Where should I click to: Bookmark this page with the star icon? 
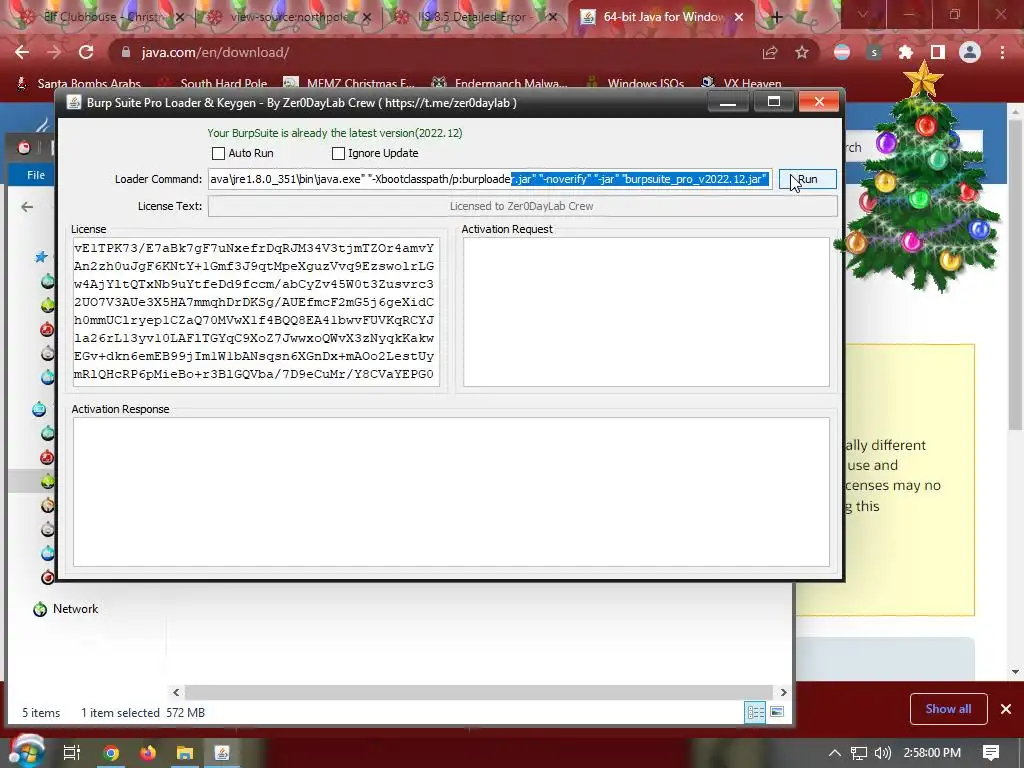(x=802, y=52)
